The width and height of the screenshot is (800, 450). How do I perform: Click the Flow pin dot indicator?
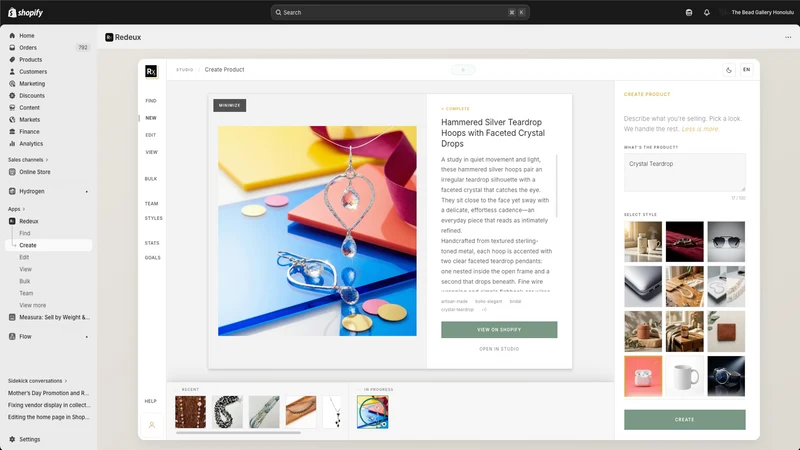pos(87,337)
